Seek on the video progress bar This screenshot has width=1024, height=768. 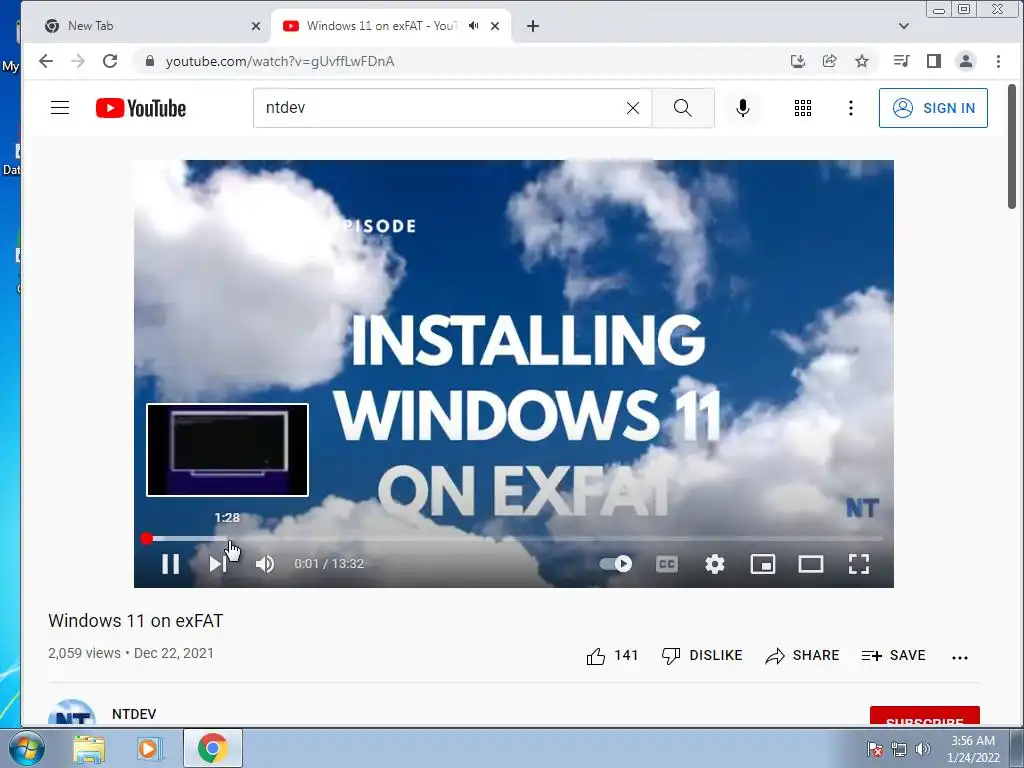513,539
